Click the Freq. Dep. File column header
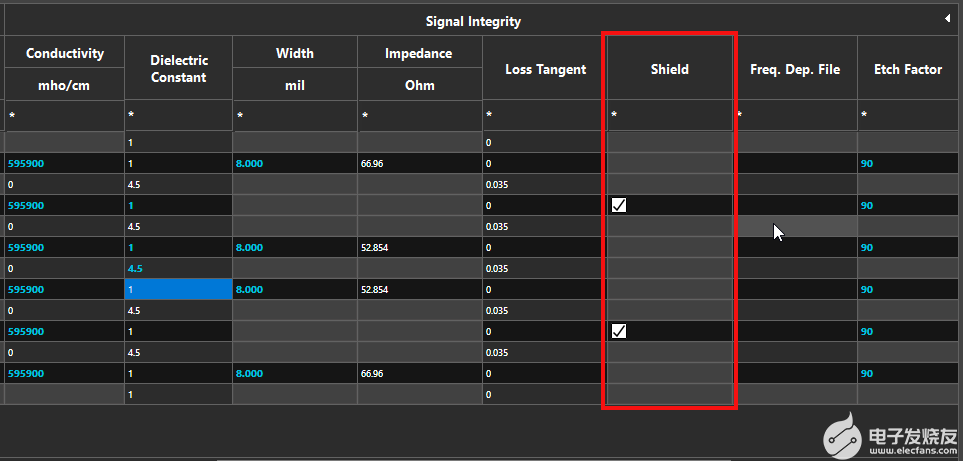The image size is (963, 461). 795,69
